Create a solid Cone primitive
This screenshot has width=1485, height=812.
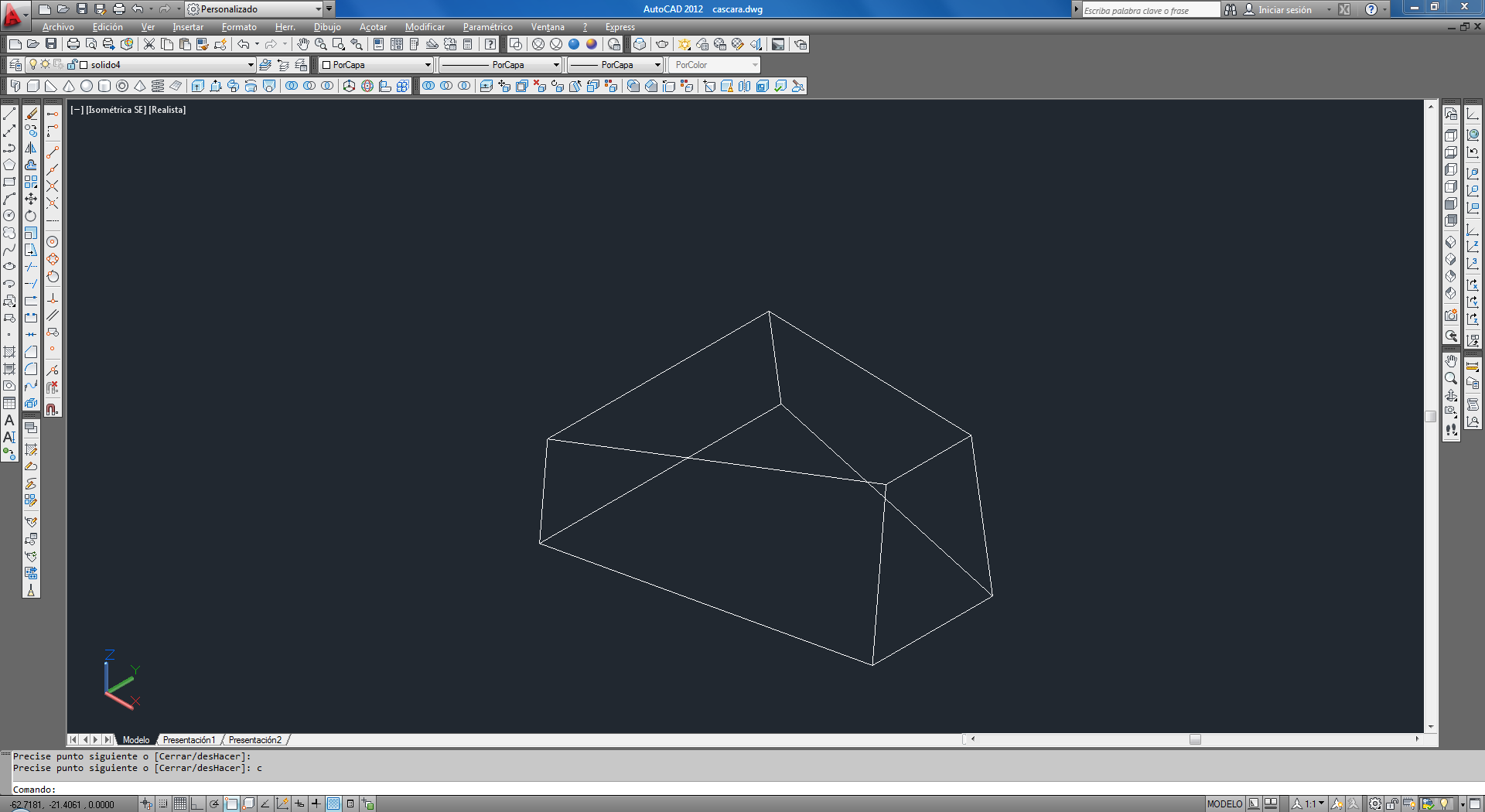tap(69, 86)
